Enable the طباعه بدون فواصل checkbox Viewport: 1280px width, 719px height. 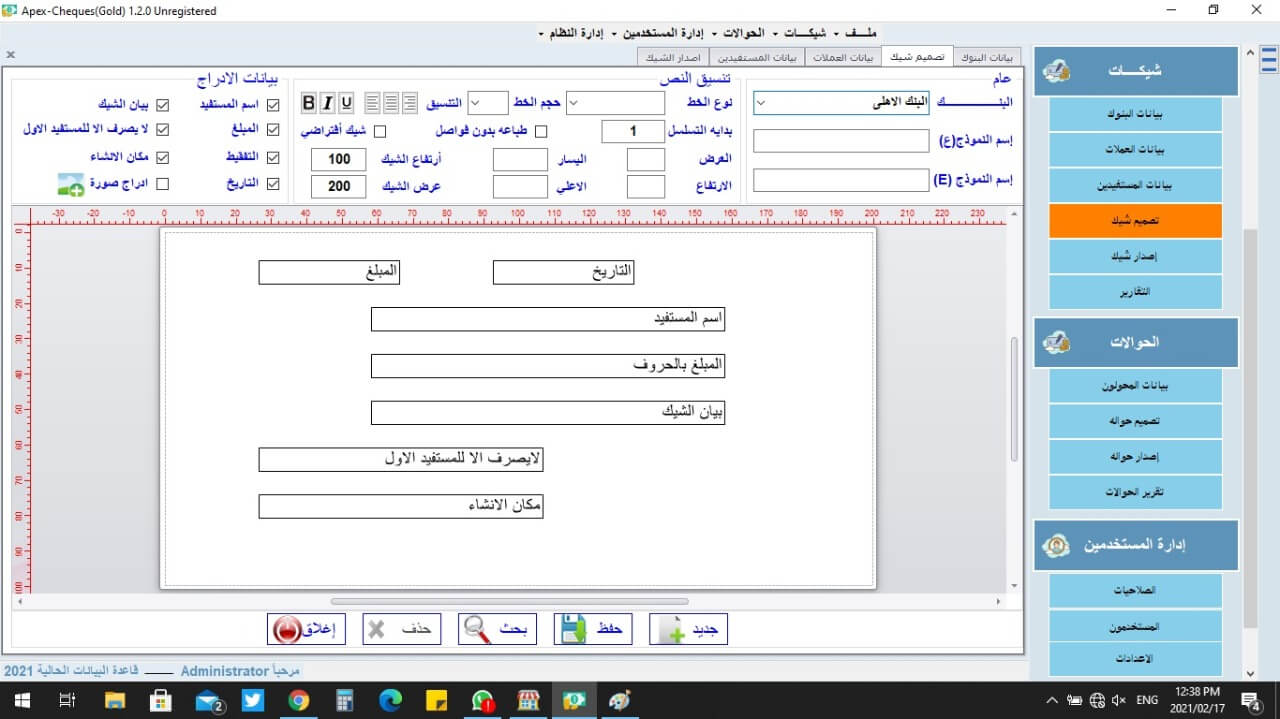click(541, 131)
